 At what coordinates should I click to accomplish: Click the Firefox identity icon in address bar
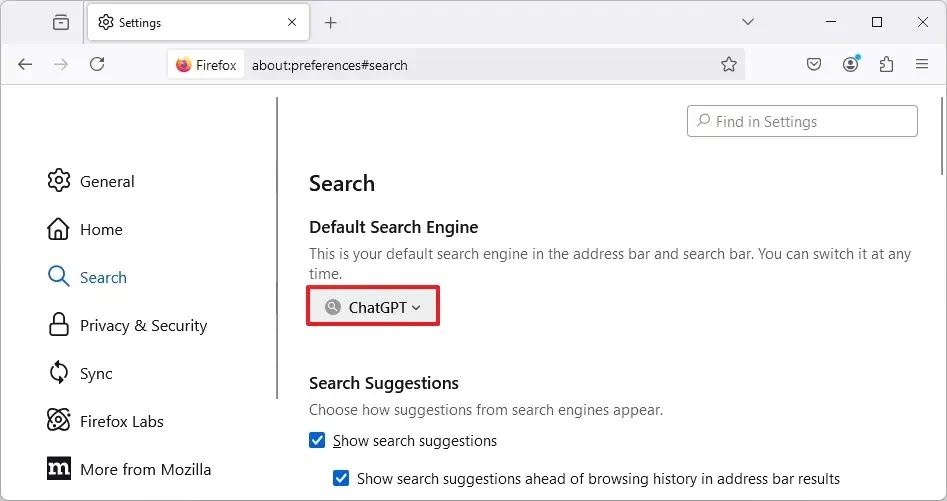[206, 65]
